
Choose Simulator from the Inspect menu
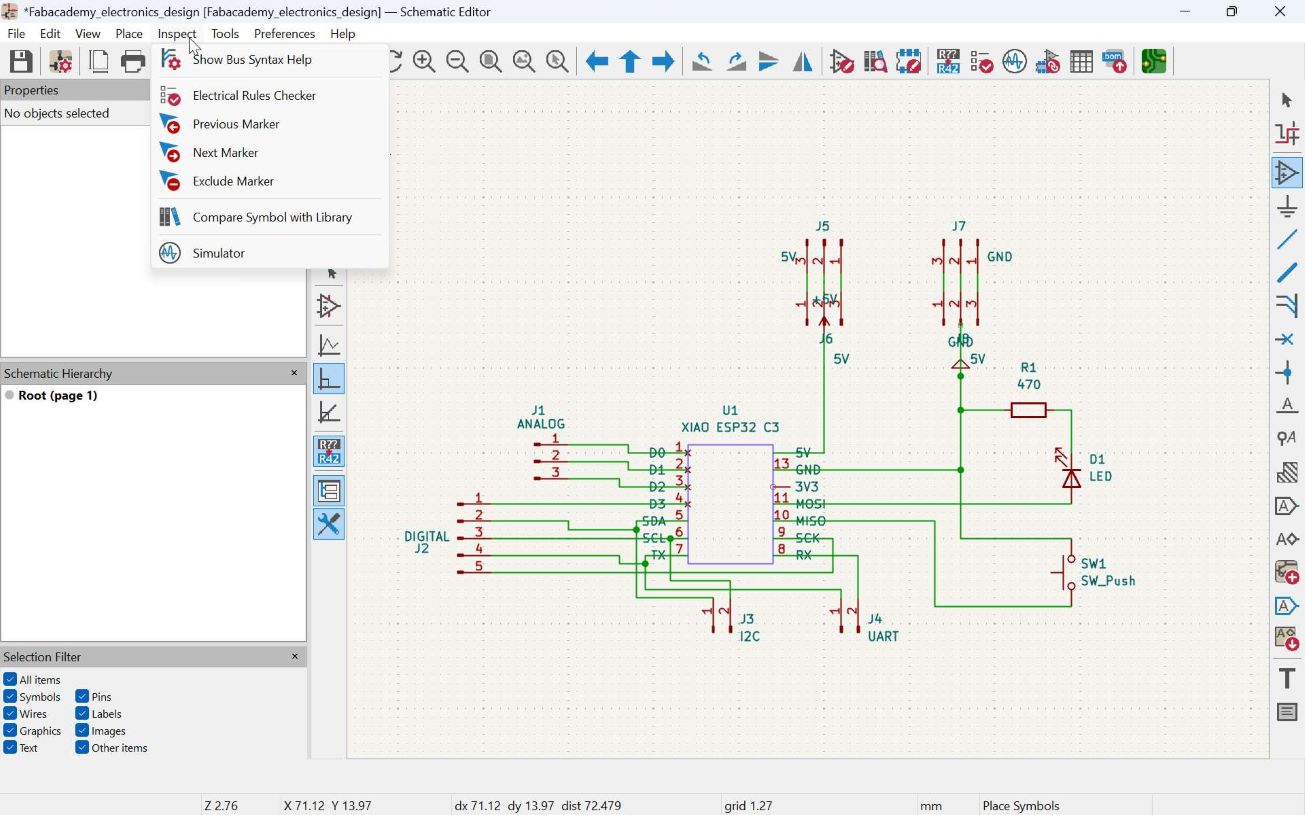click(x=218, y=254)
